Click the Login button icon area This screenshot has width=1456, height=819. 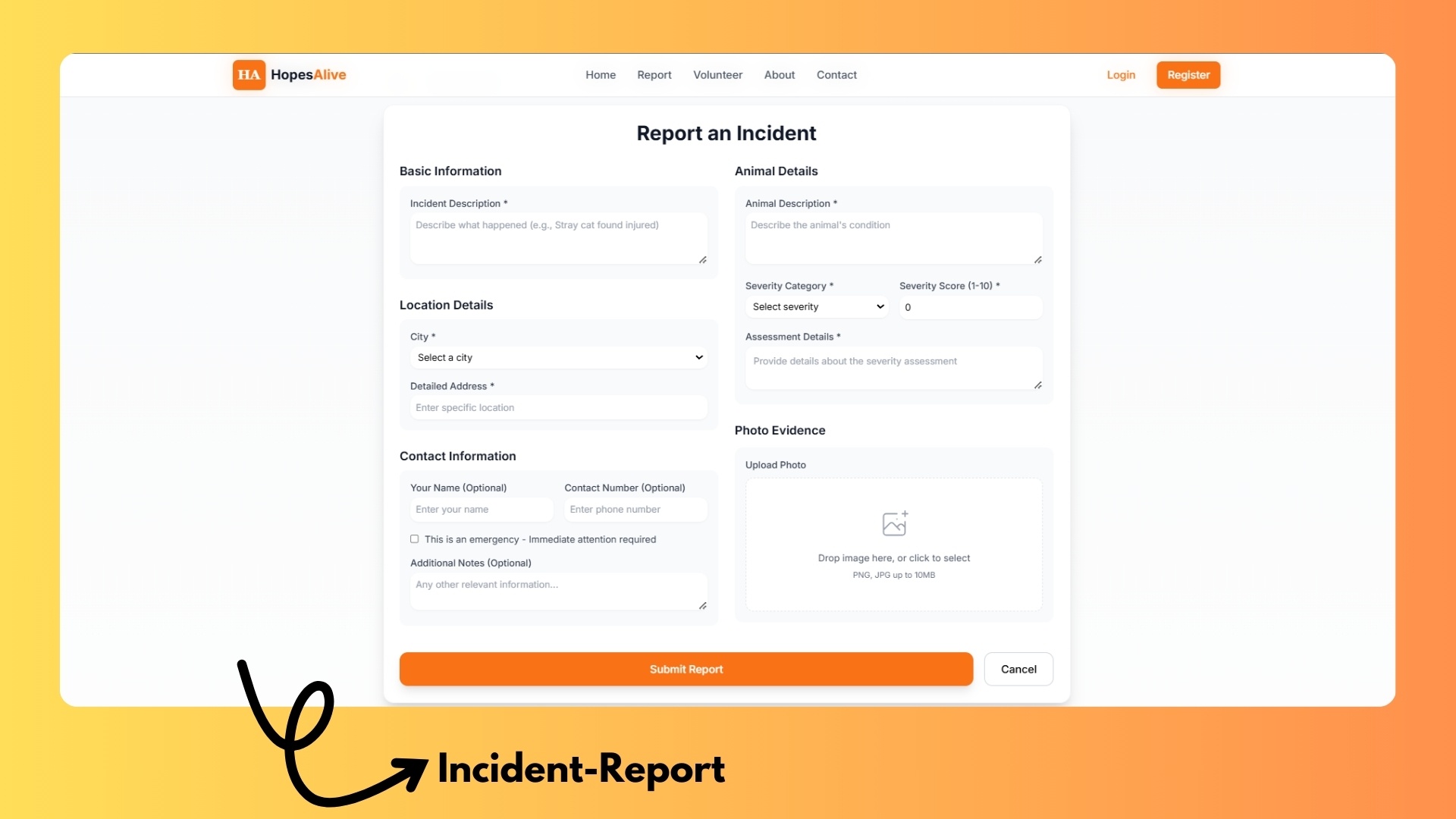point(1120,74)
